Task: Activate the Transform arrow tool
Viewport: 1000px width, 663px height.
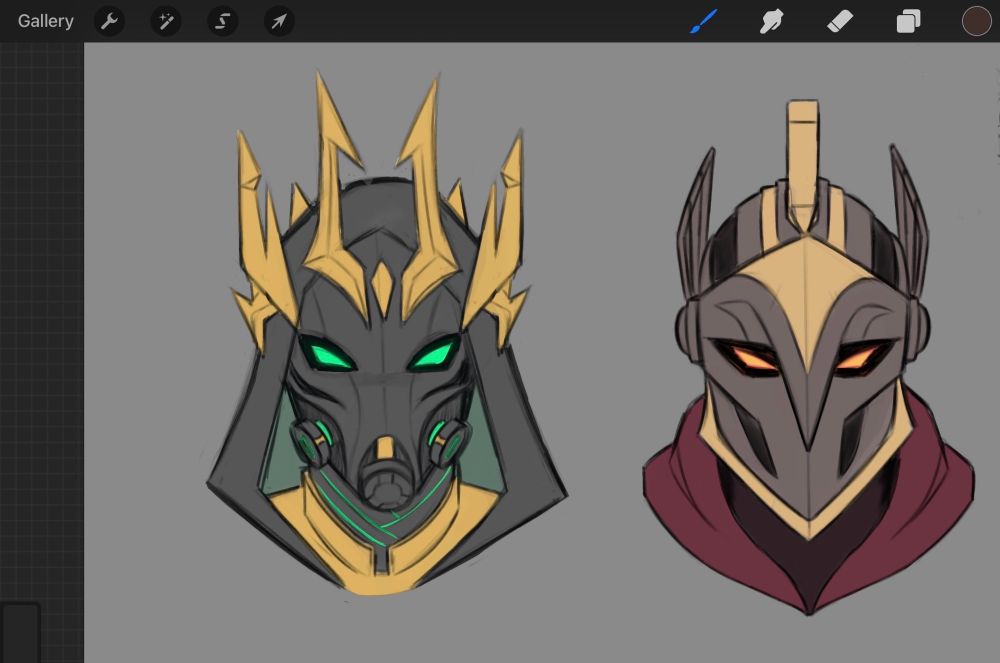Action: [279, 21]
